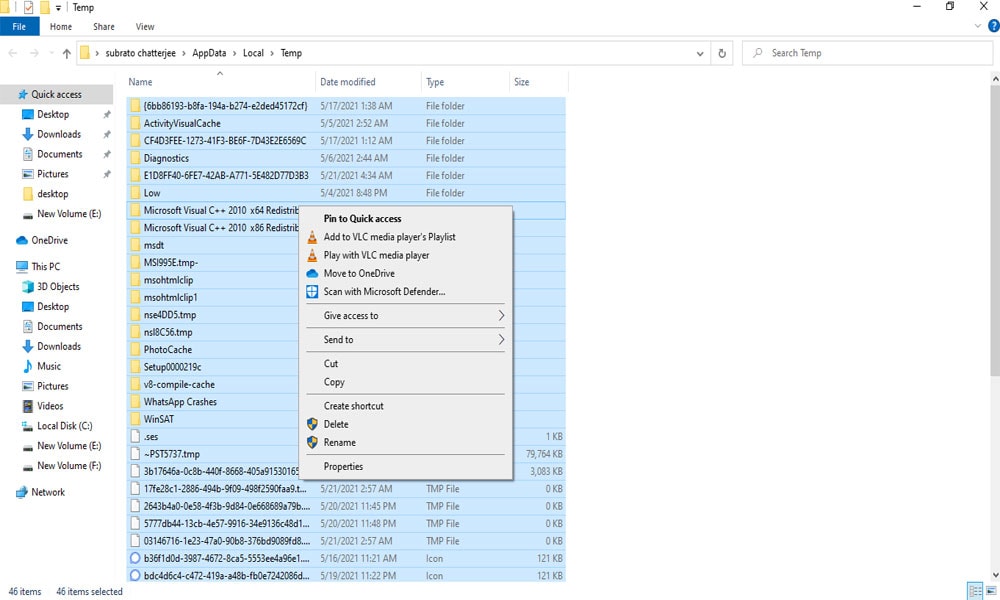
Task: Click the icon of b36f1d0d file
Action: (x=135, y=558)
